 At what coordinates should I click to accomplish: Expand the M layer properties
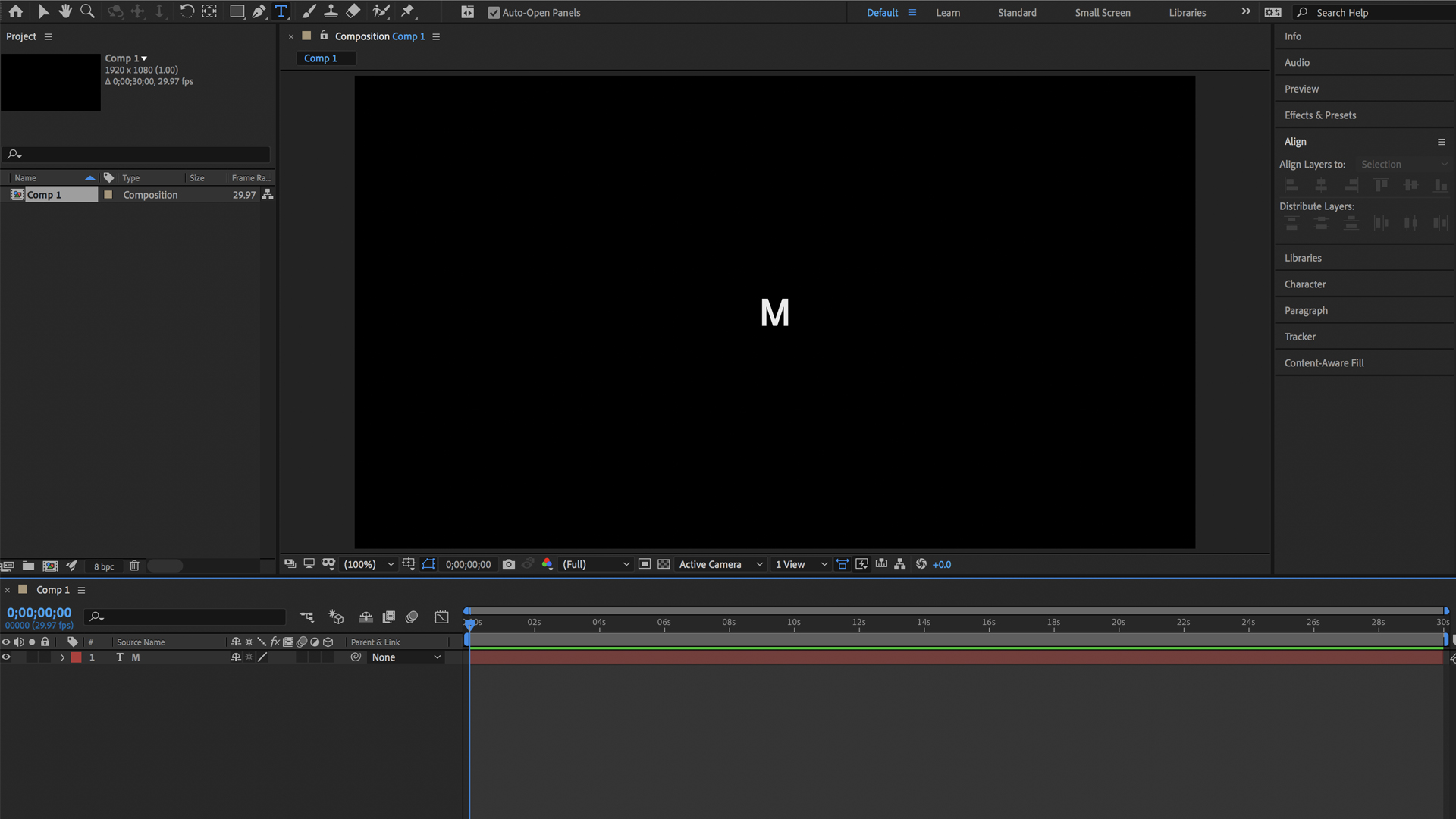pyautogui.click(x=63, y=657)
